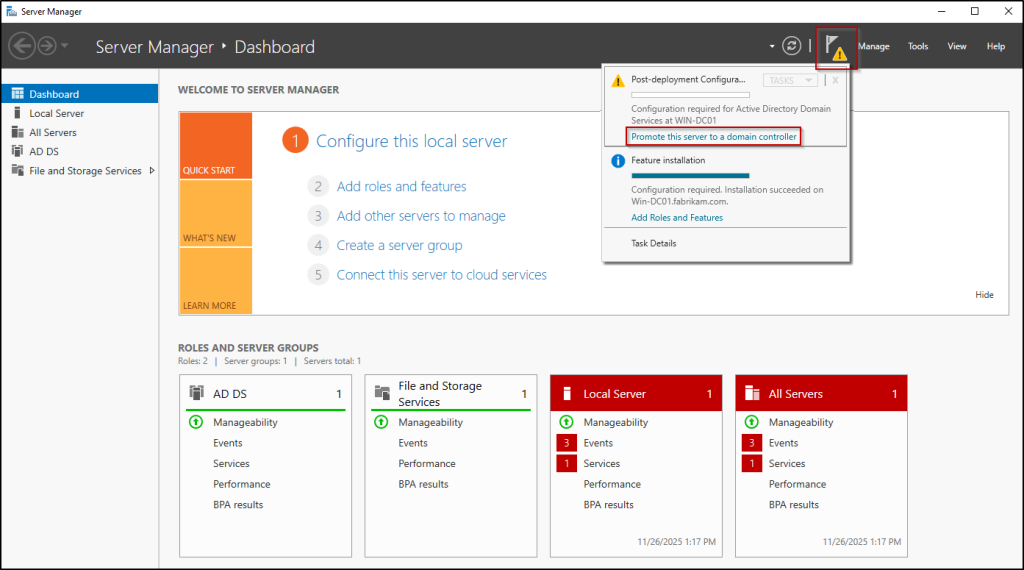
Task: Select Local Server in the sidebar
Action: pyautogui.click(x=80, y=113)
